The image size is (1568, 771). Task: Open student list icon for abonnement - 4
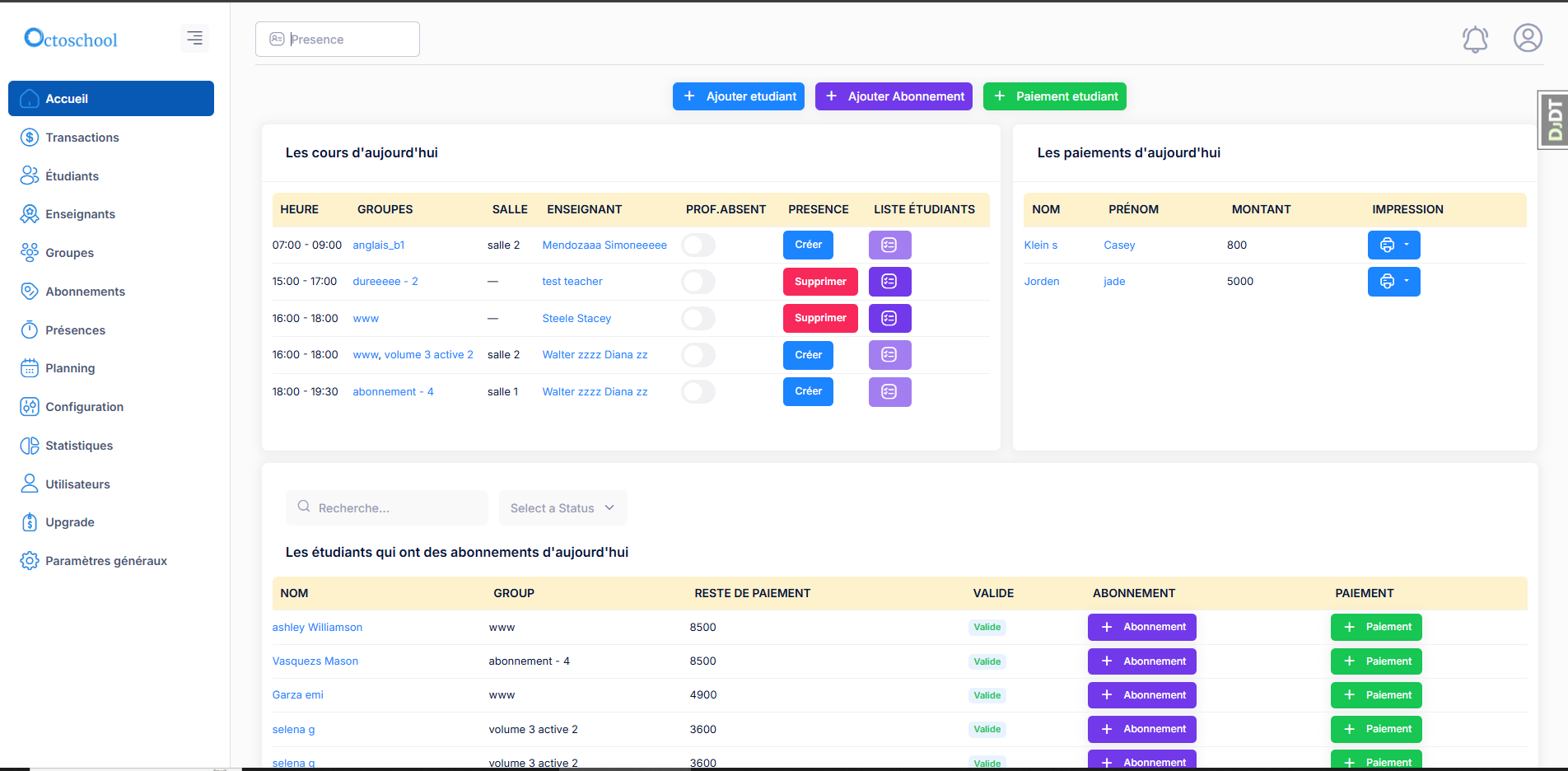pos(889,392)
